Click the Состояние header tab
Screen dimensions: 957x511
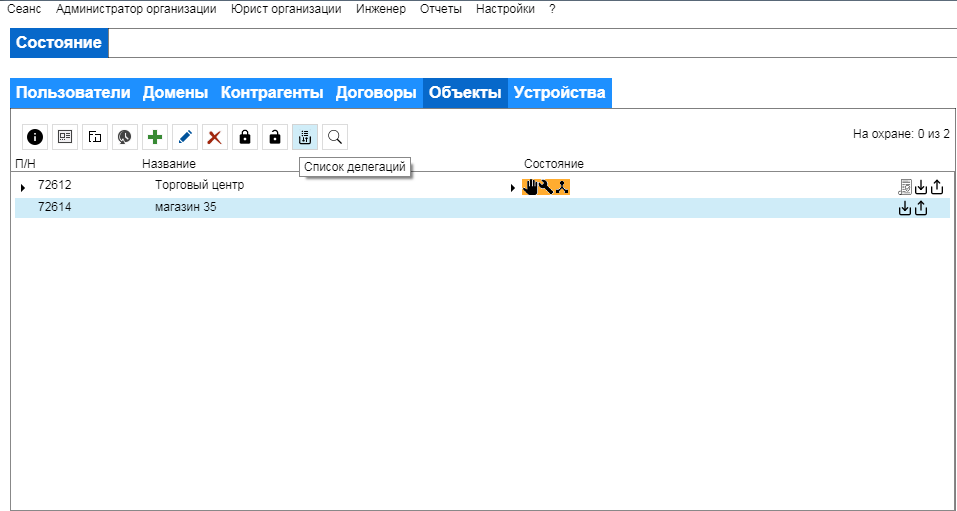point(59,43)
